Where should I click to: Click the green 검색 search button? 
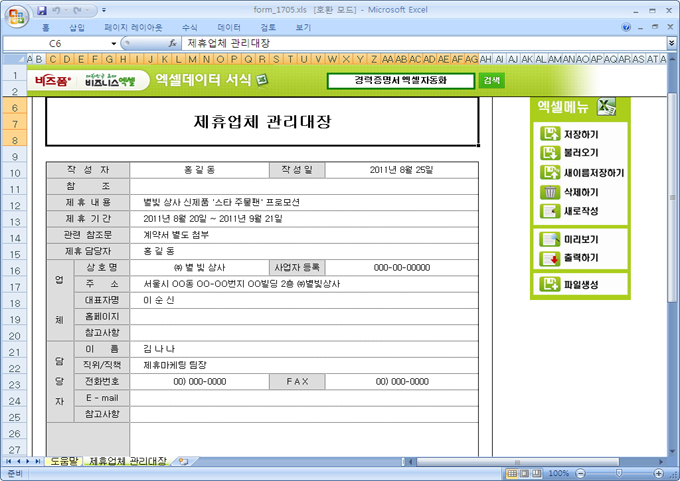491,80
